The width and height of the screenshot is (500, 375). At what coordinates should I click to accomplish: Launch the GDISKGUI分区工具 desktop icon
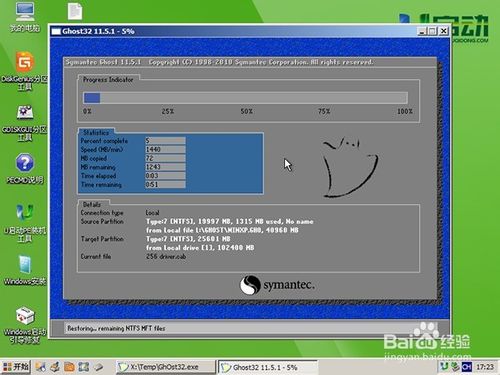pyautogui.click(x=25, y=123)
